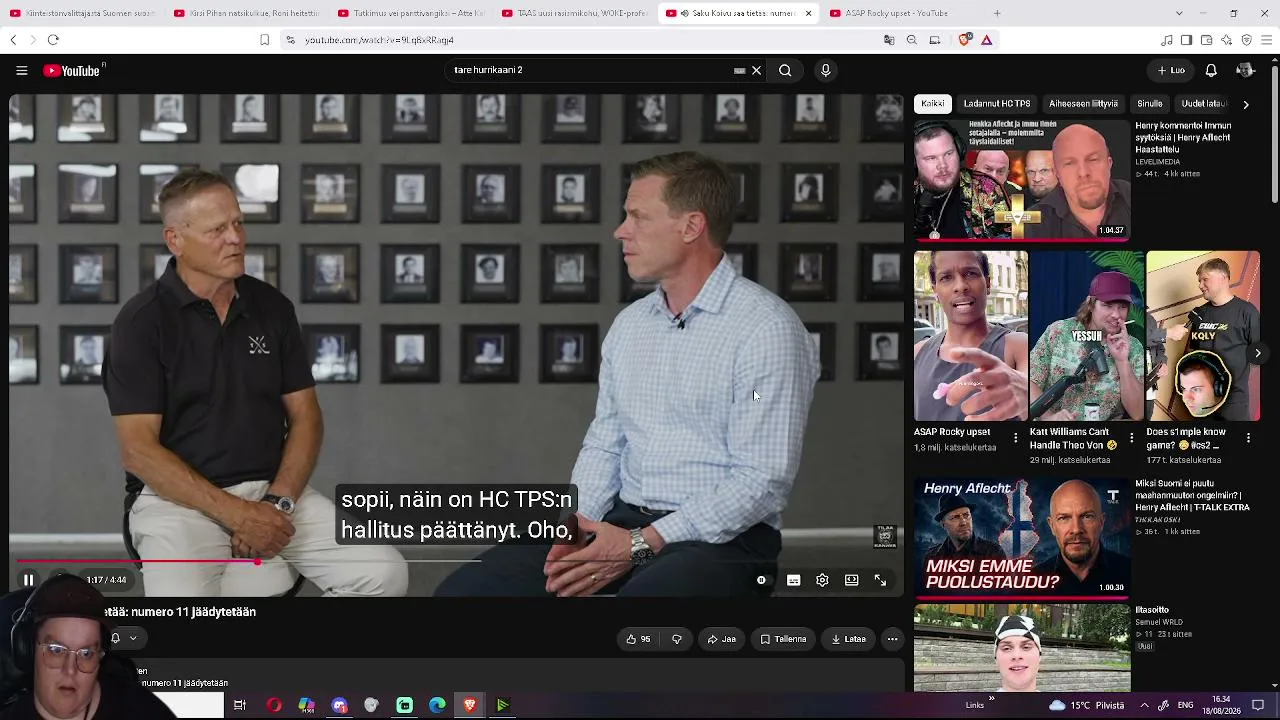
Task: Open YouTube notifications bell
Action: tap(1211, 70)
